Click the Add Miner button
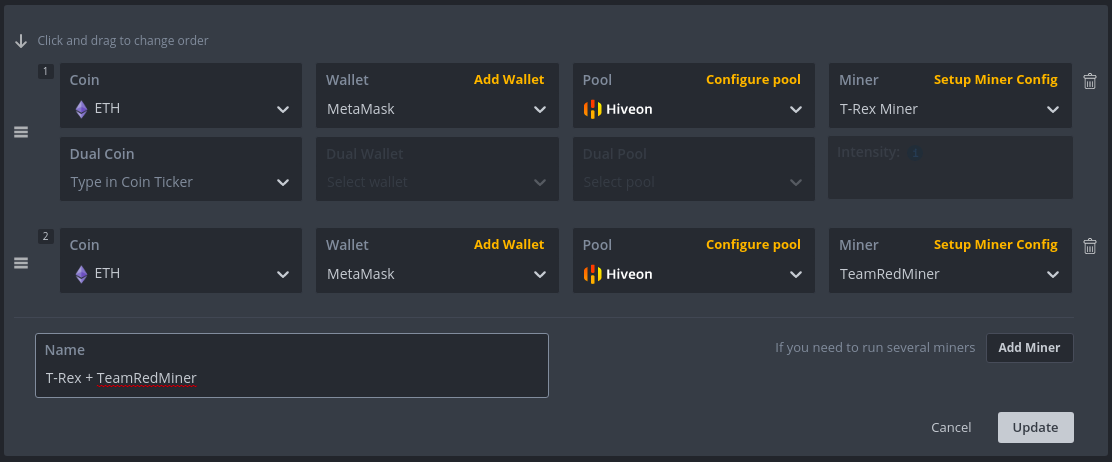Image resolution: width=1112 pixels, height=462 pixels. [x=1030, y=348]
